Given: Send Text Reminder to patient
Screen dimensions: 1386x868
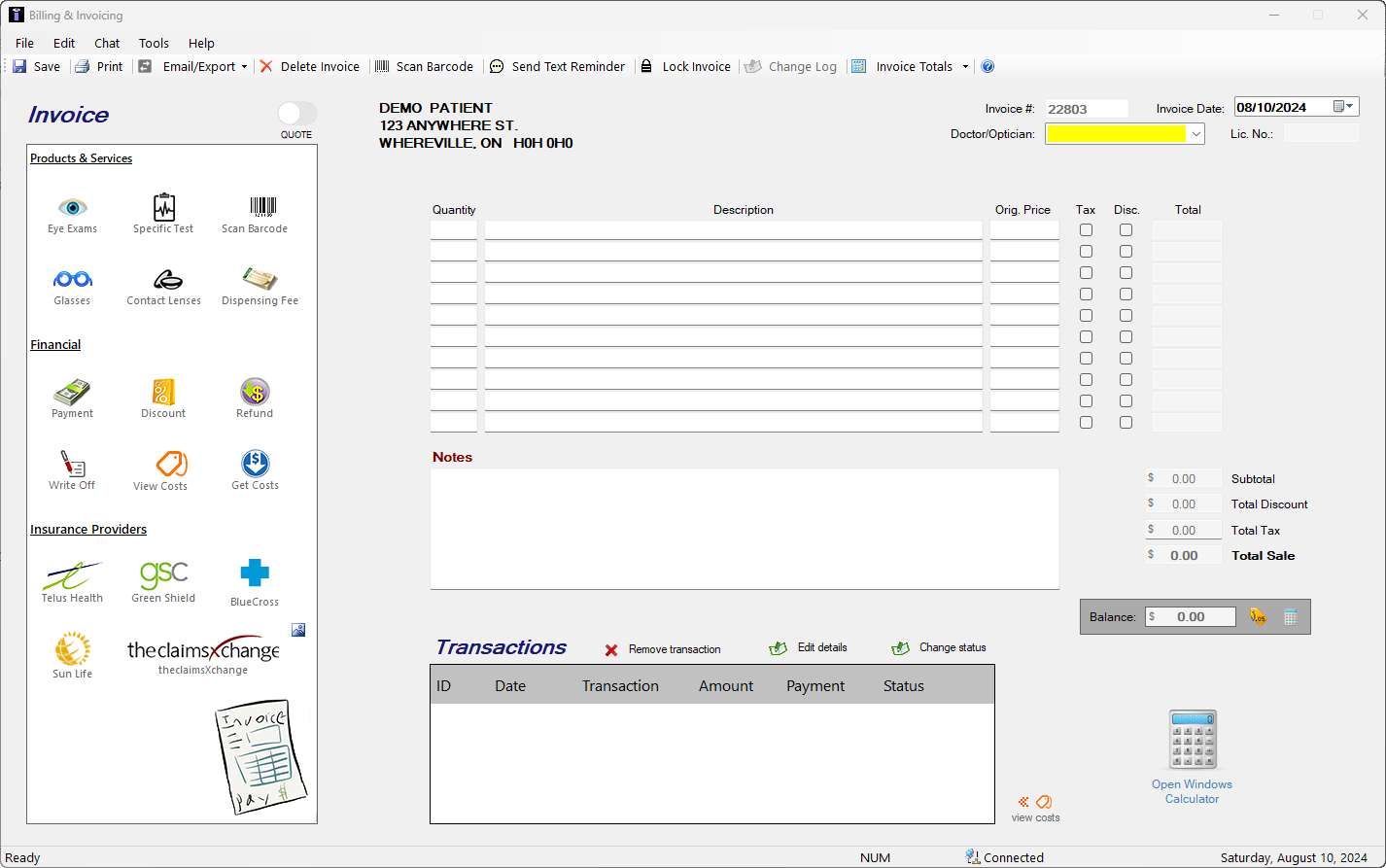Looking at the screenshot, I should [557, 66].
